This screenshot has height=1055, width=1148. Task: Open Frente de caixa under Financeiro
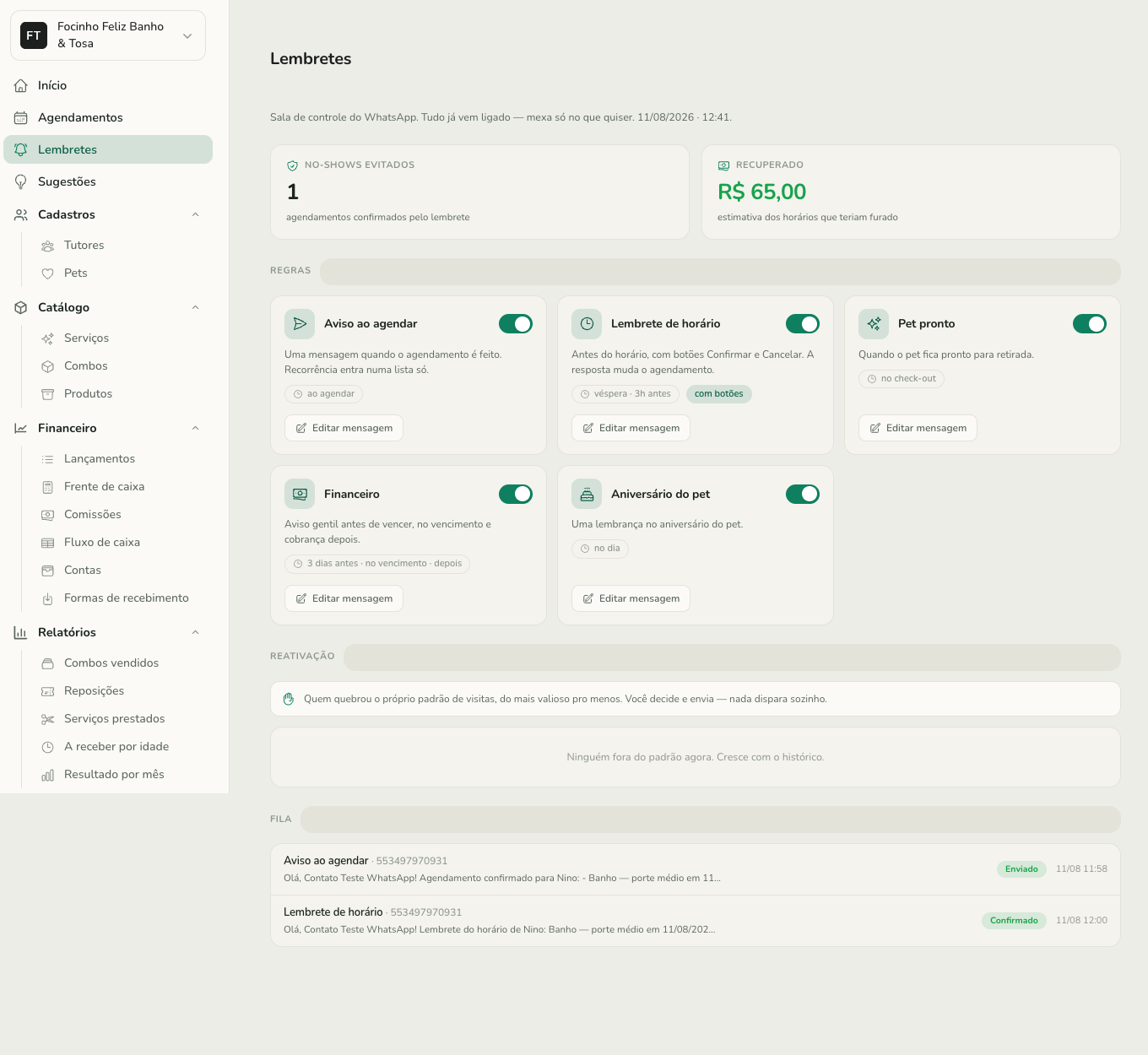click(104, 486)
